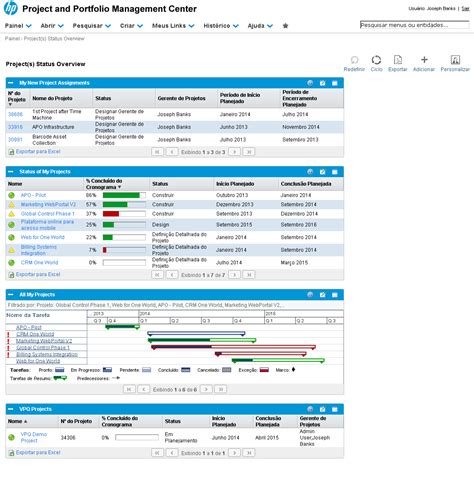Click the Web for One World Gantt bar
This screenshot has height=490, width=474.
point(278,360)
